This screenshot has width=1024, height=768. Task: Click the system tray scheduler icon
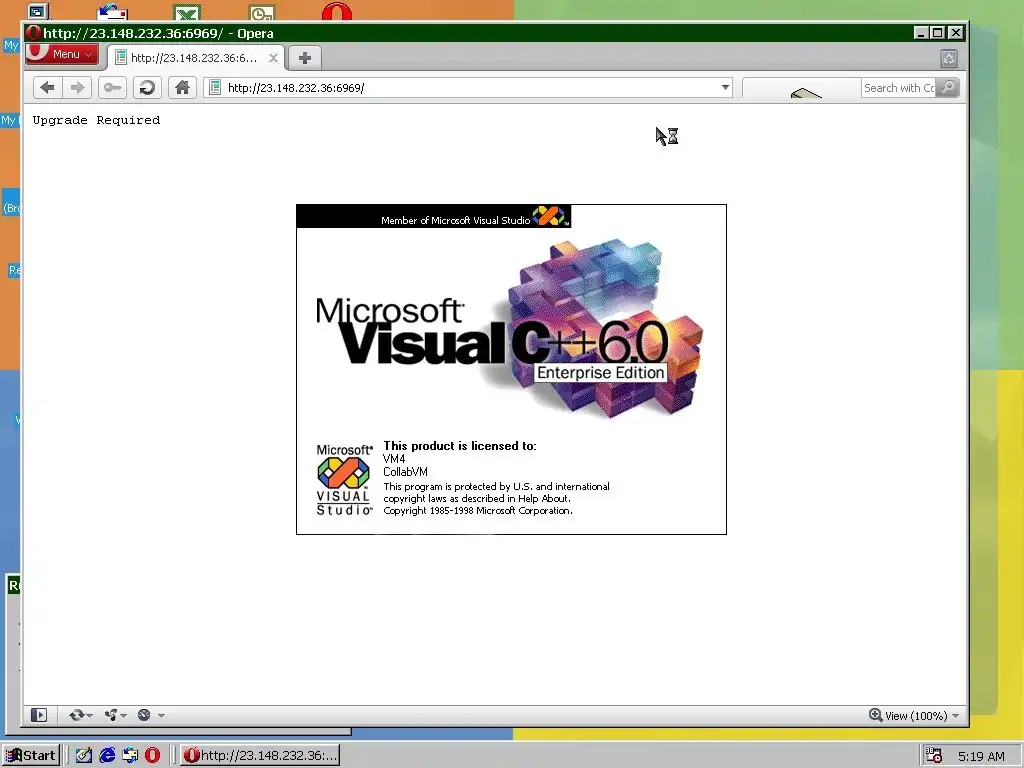(934, 756)
